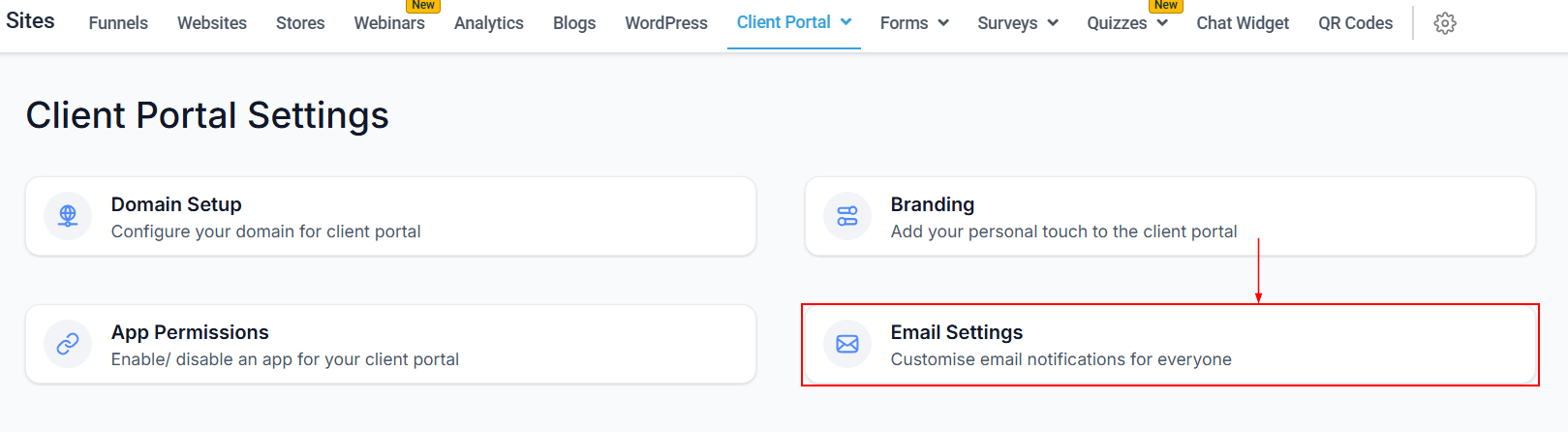Expand the Quizzes dropdown chevron
Image resolution: width=1568 pixels, height=432 pixels.
point(1162,23)
